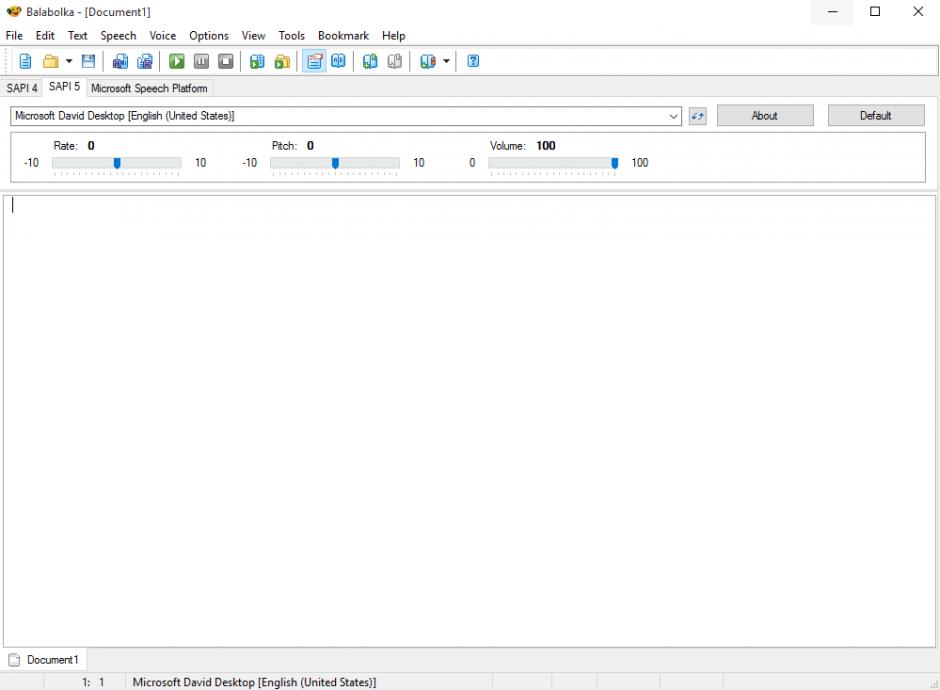Click inside the empty text editor area
Screen dimensions: 940x690
tap(469, 421)
